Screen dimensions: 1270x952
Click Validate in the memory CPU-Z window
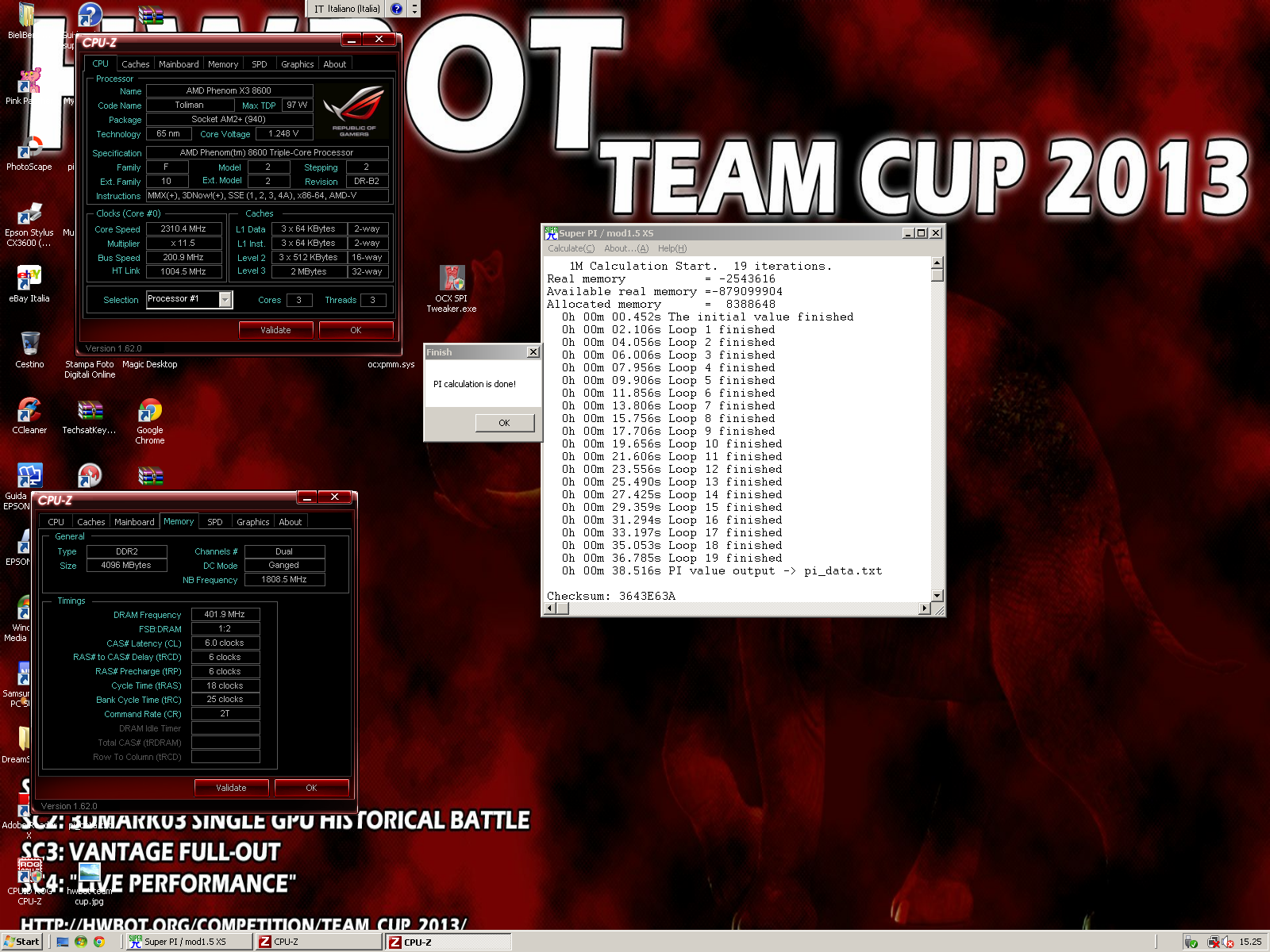(x=231, y=788)
